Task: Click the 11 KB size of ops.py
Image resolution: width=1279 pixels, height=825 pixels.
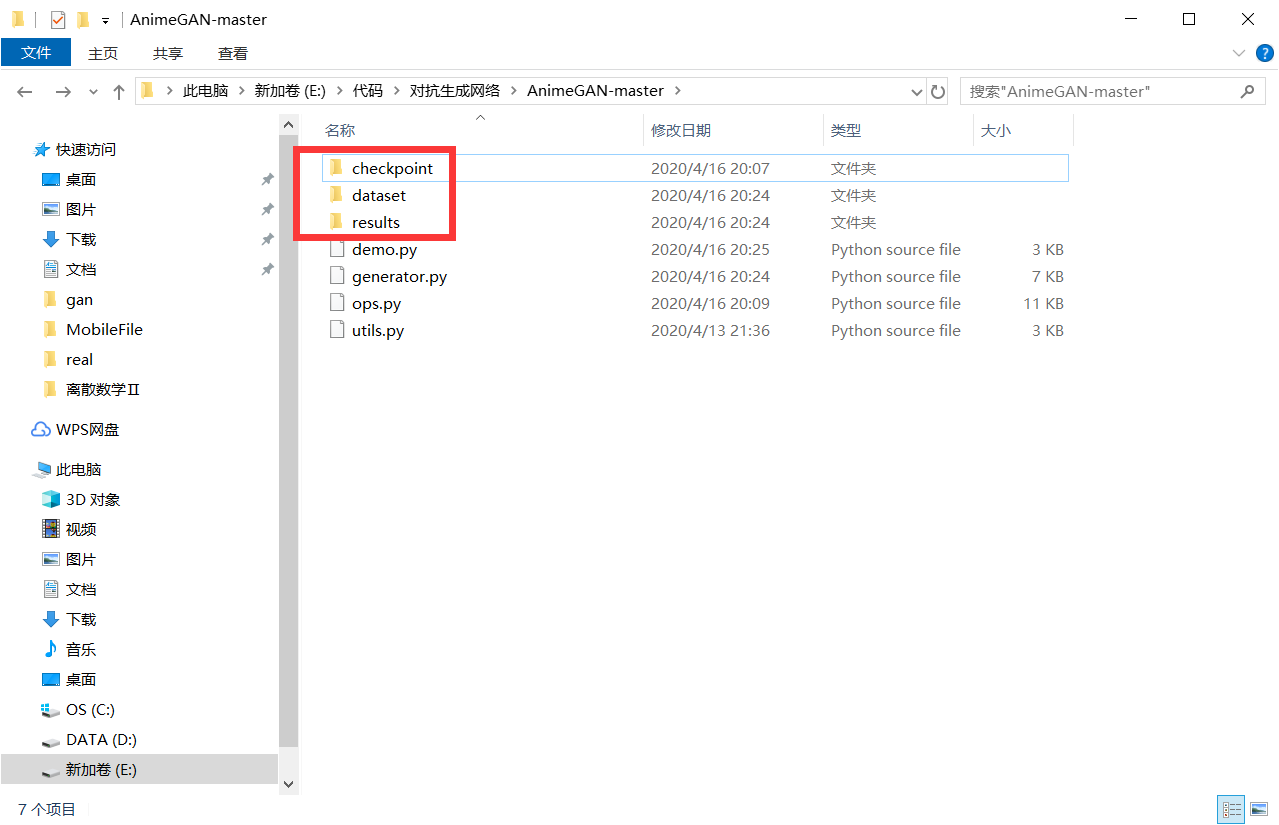Action: pyautogui.click(x=1043, y=303)
